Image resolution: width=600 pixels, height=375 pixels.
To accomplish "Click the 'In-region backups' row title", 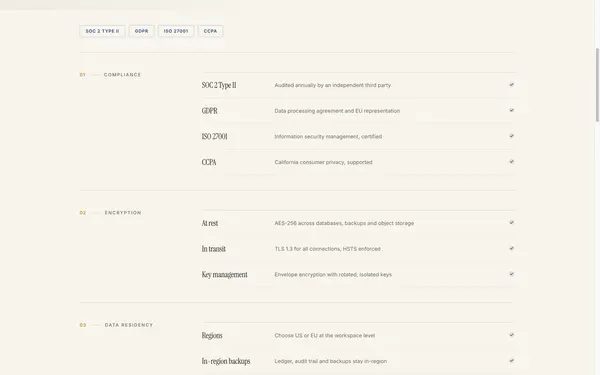I will pos(226,361).
